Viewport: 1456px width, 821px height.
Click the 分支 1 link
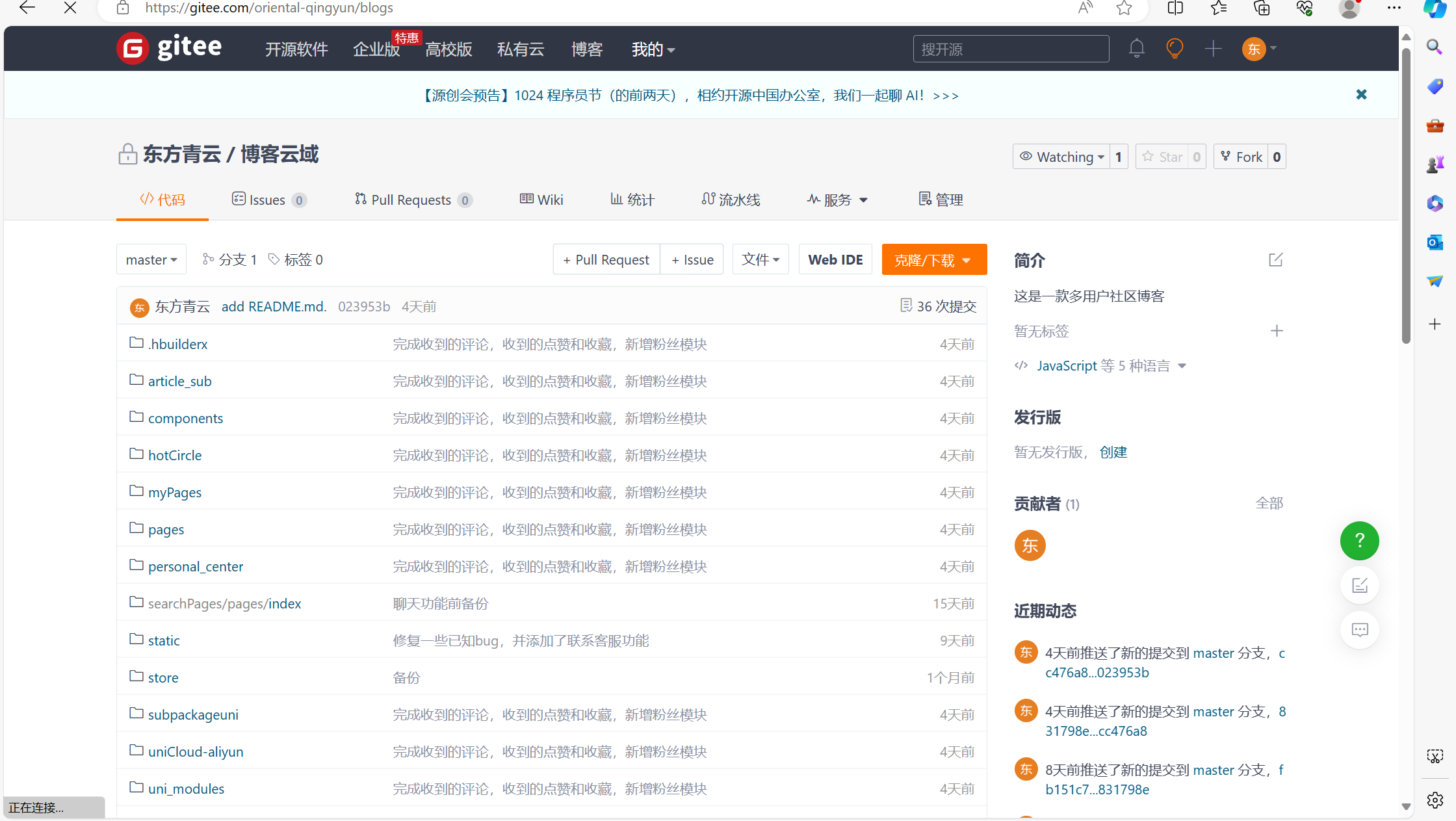[230, 259]
